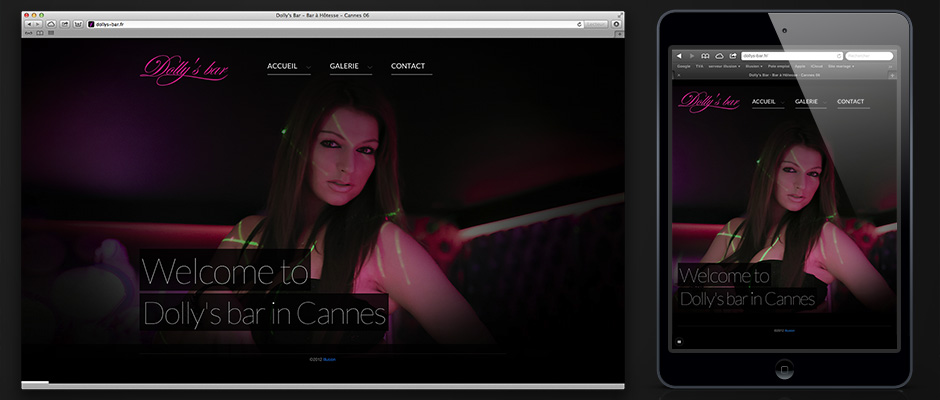
Task: Open CONTACT page on desktop site
Action: coord(408,66)
